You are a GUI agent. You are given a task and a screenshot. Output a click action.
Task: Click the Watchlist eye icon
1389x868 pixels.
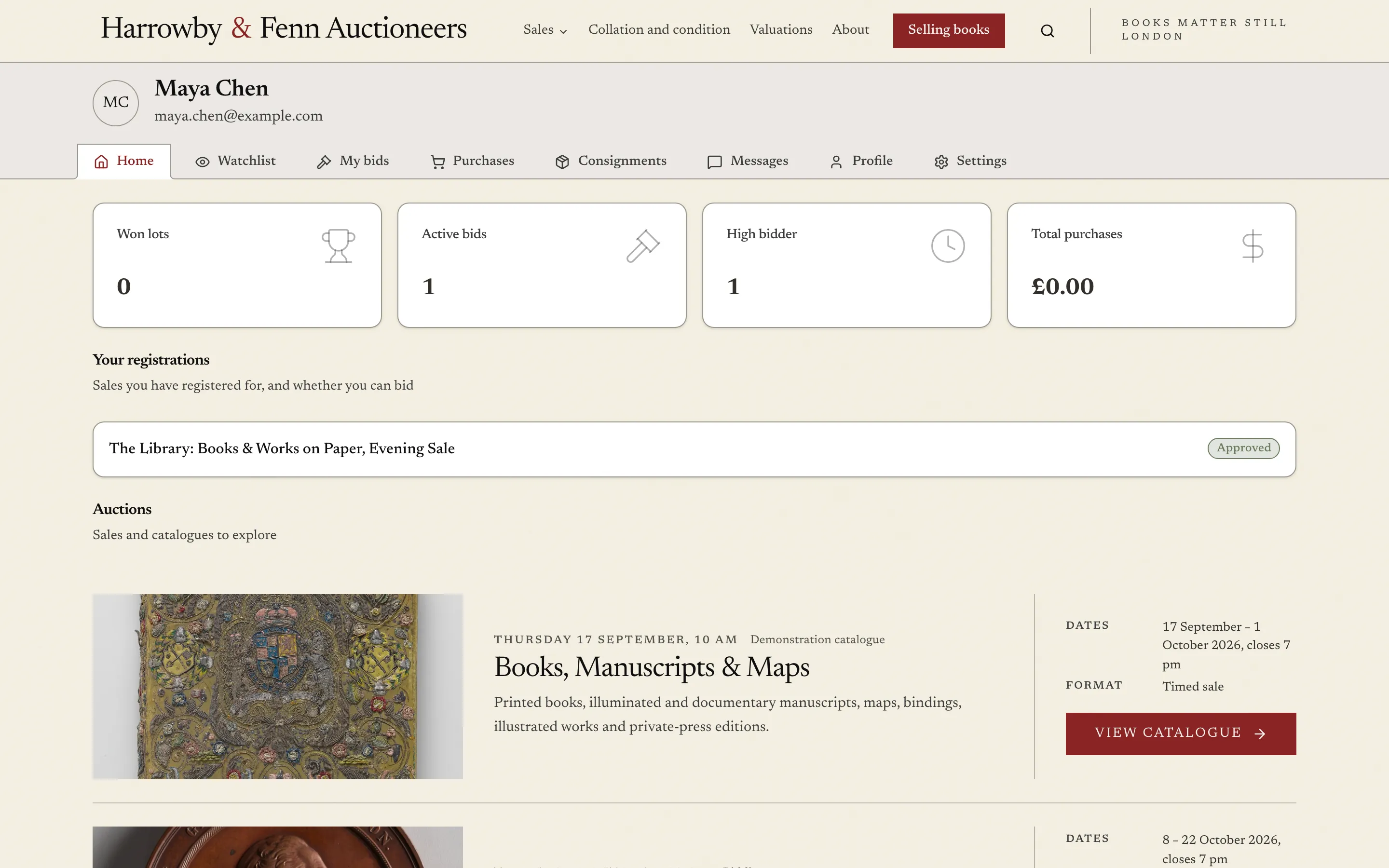coord(203,162)
